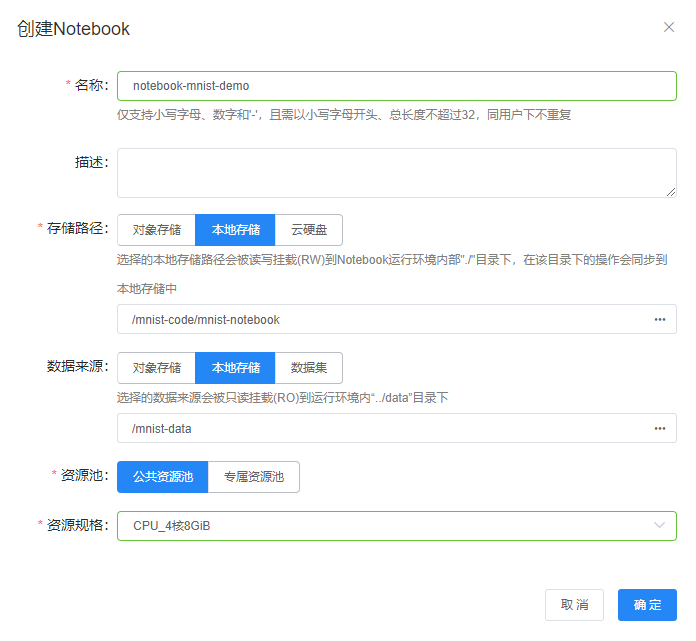The height and width of the screenshot is (641, 696).
Task: Select 对象存储 for 数据来源
Action: point(156,368)
